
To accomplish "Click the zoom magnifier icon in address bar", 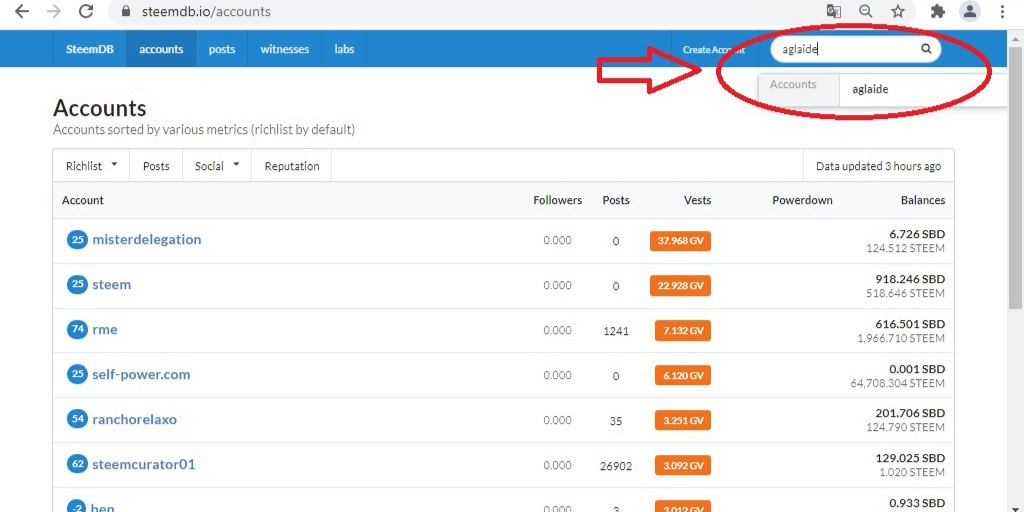I will 866,11.
